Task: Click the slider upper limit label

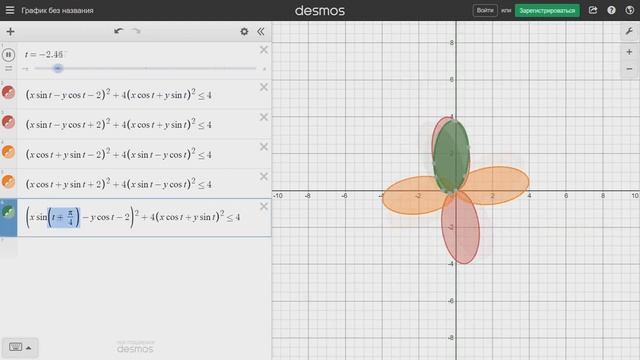Action: pos(264,69)
